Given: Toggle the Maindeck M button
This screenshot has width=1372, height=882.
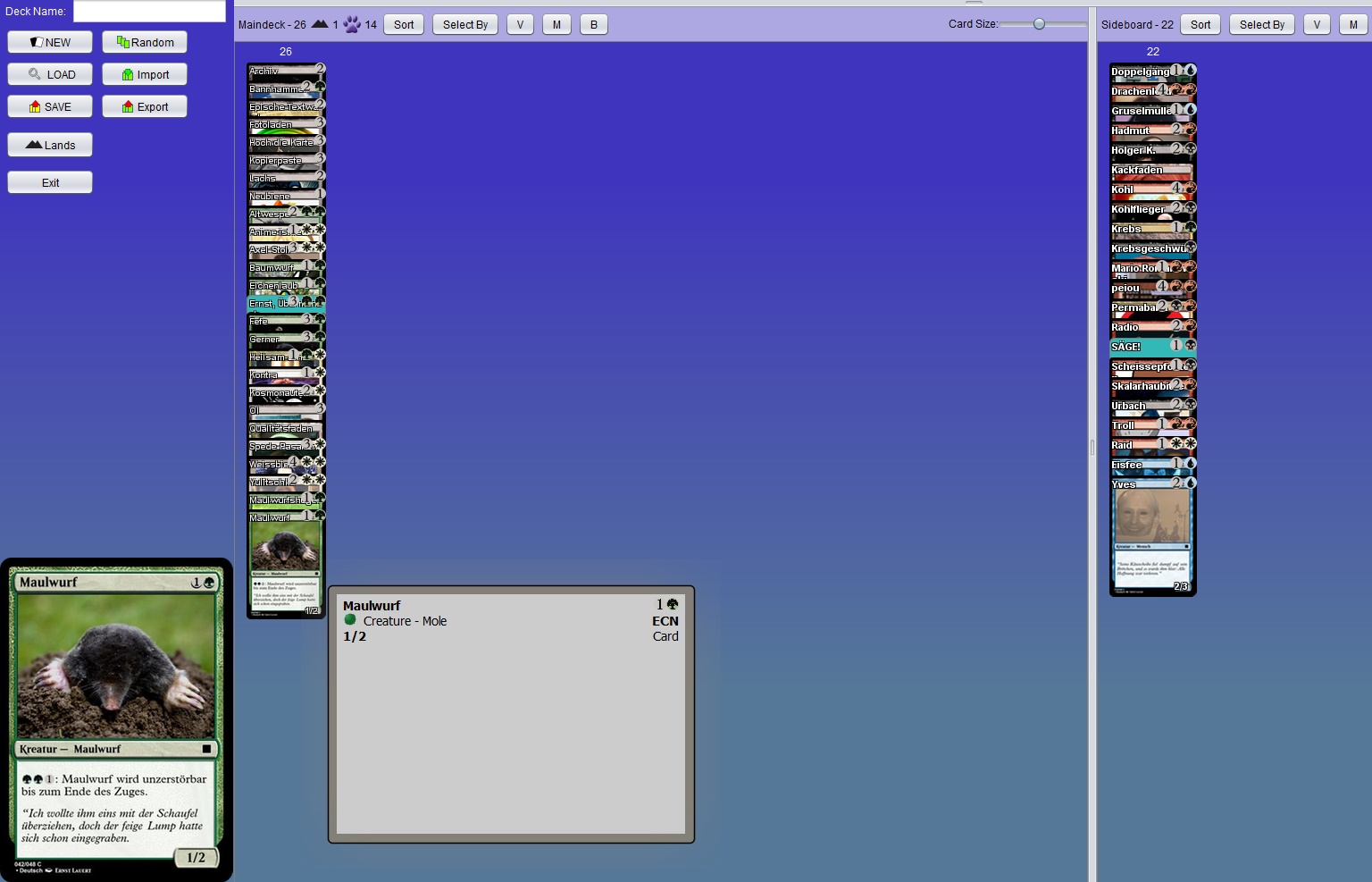Looking at the screenshot, I should (x=556, y=24).
